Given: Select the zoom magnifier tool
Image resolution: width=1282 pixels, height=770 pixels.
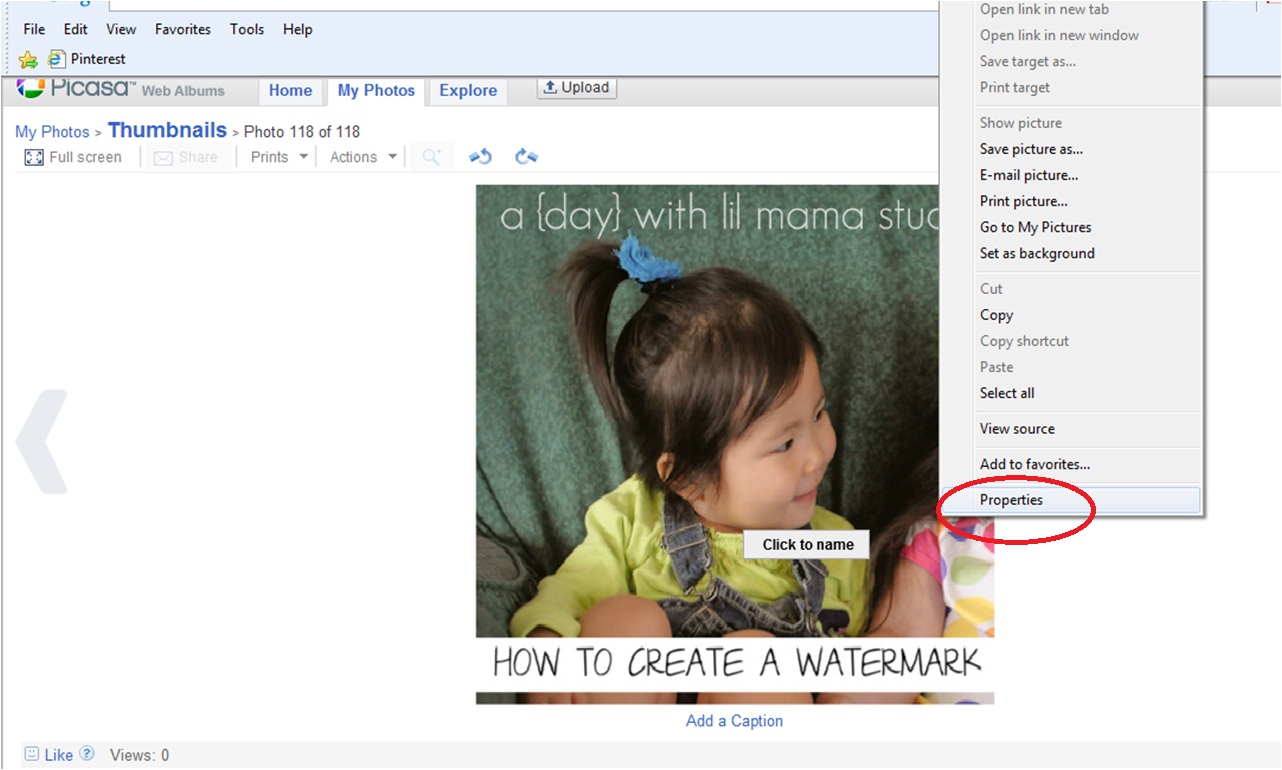Looking at the screenshot, I should 430,156.
